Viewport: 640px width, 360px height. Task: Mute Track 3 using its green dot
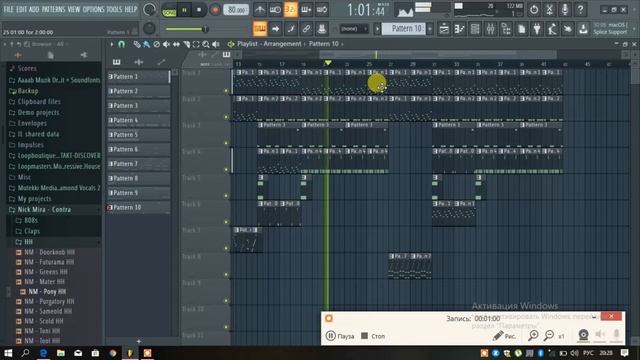coord(226,143)
